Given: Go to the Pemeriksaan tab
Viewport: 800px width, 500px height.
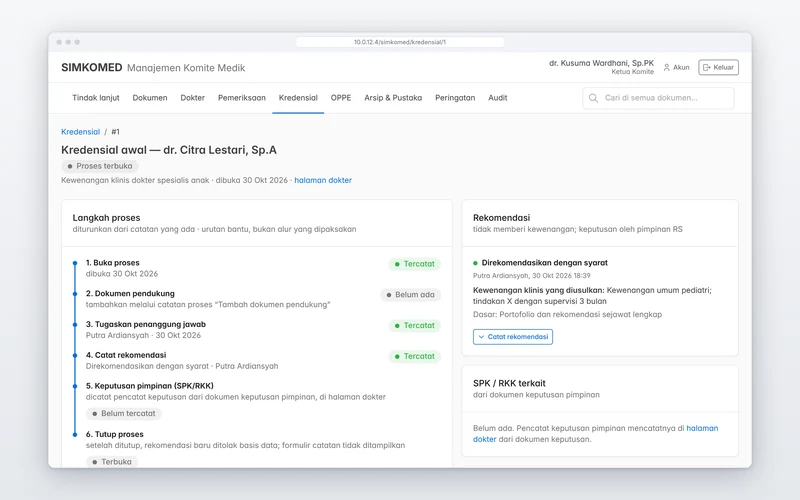Looking at the screenshot, I should (242, 98).
